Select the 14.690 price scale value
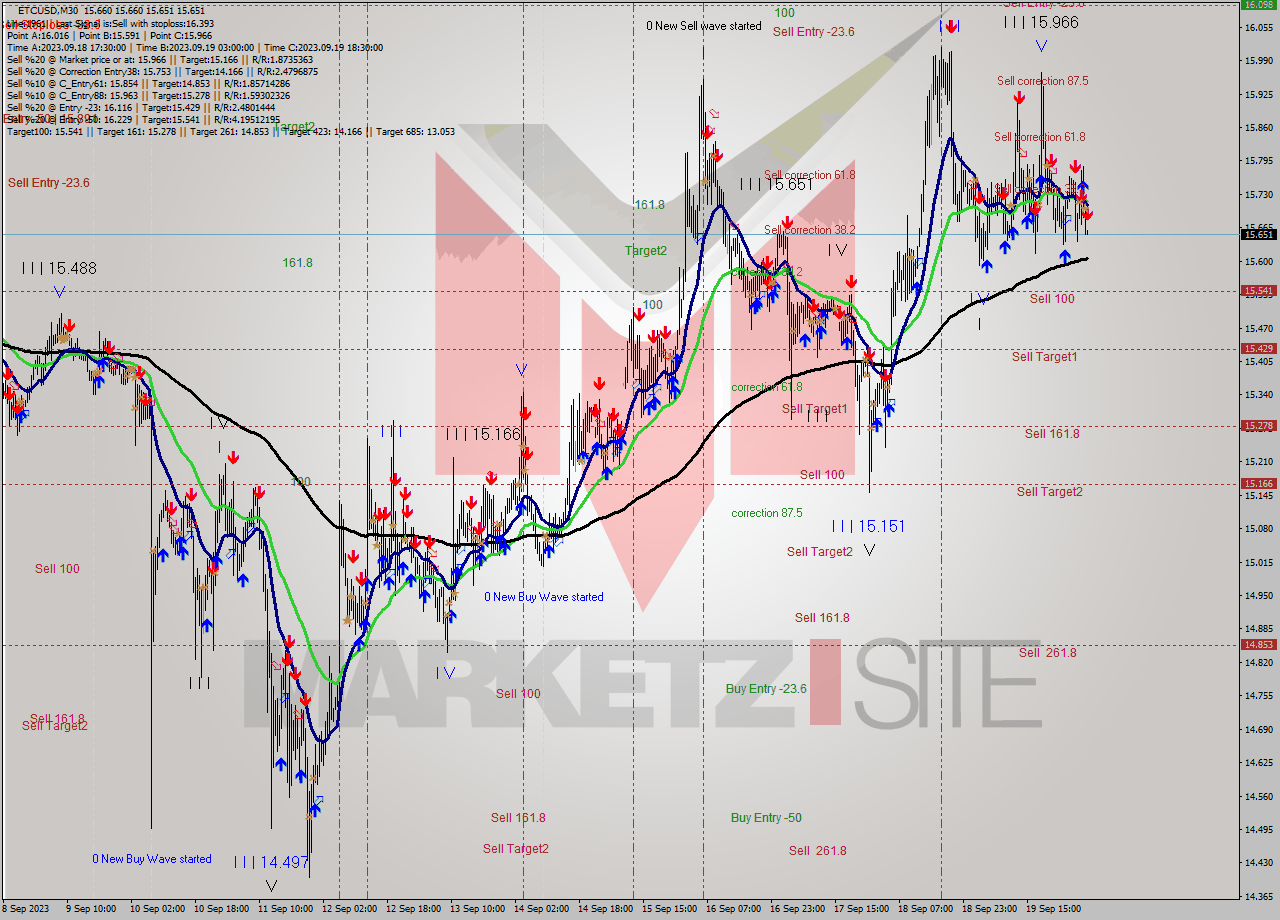This screenshot has height=920, width=1280. pos(1257,729)
